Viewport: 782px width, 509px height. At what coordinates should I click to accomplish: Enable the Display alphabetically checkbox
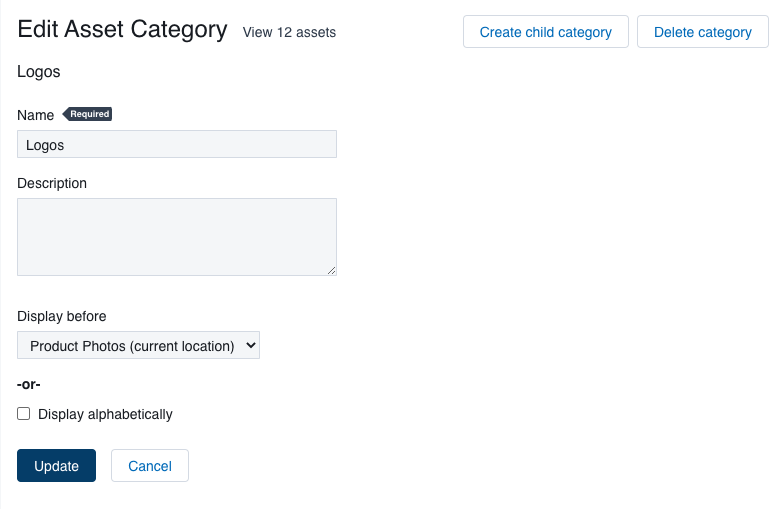[23, 414]
